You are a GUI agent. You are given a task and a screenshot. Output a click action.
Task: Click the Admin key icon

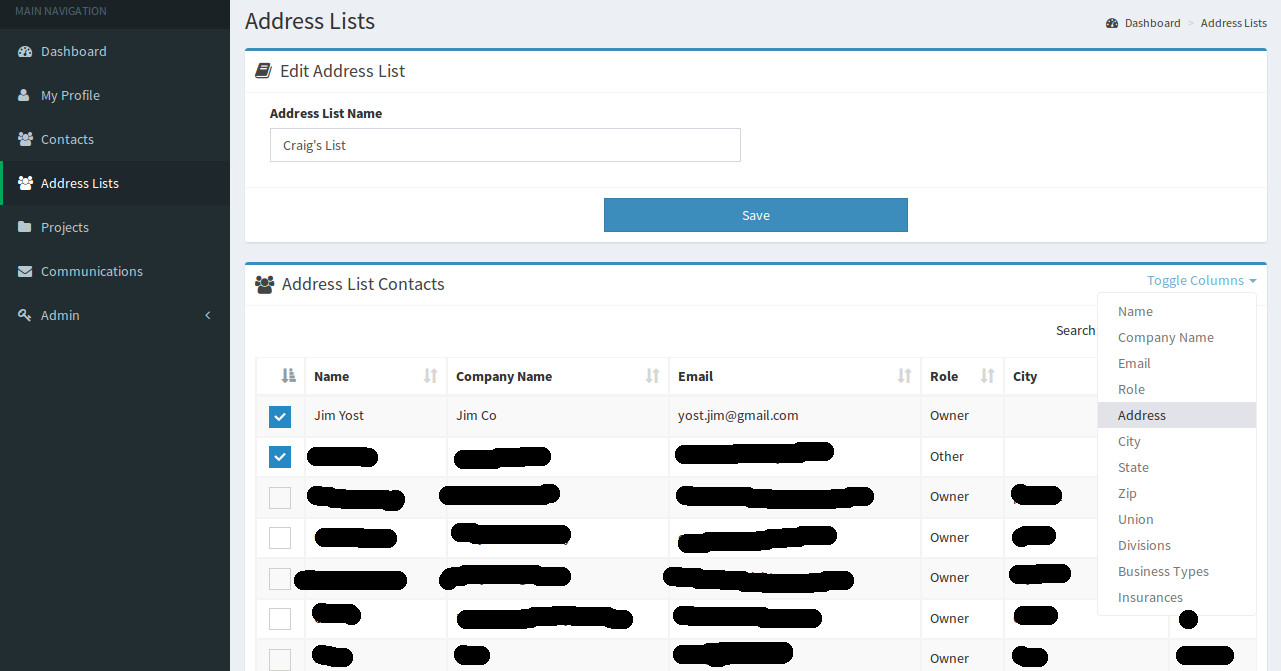point(25,316)
